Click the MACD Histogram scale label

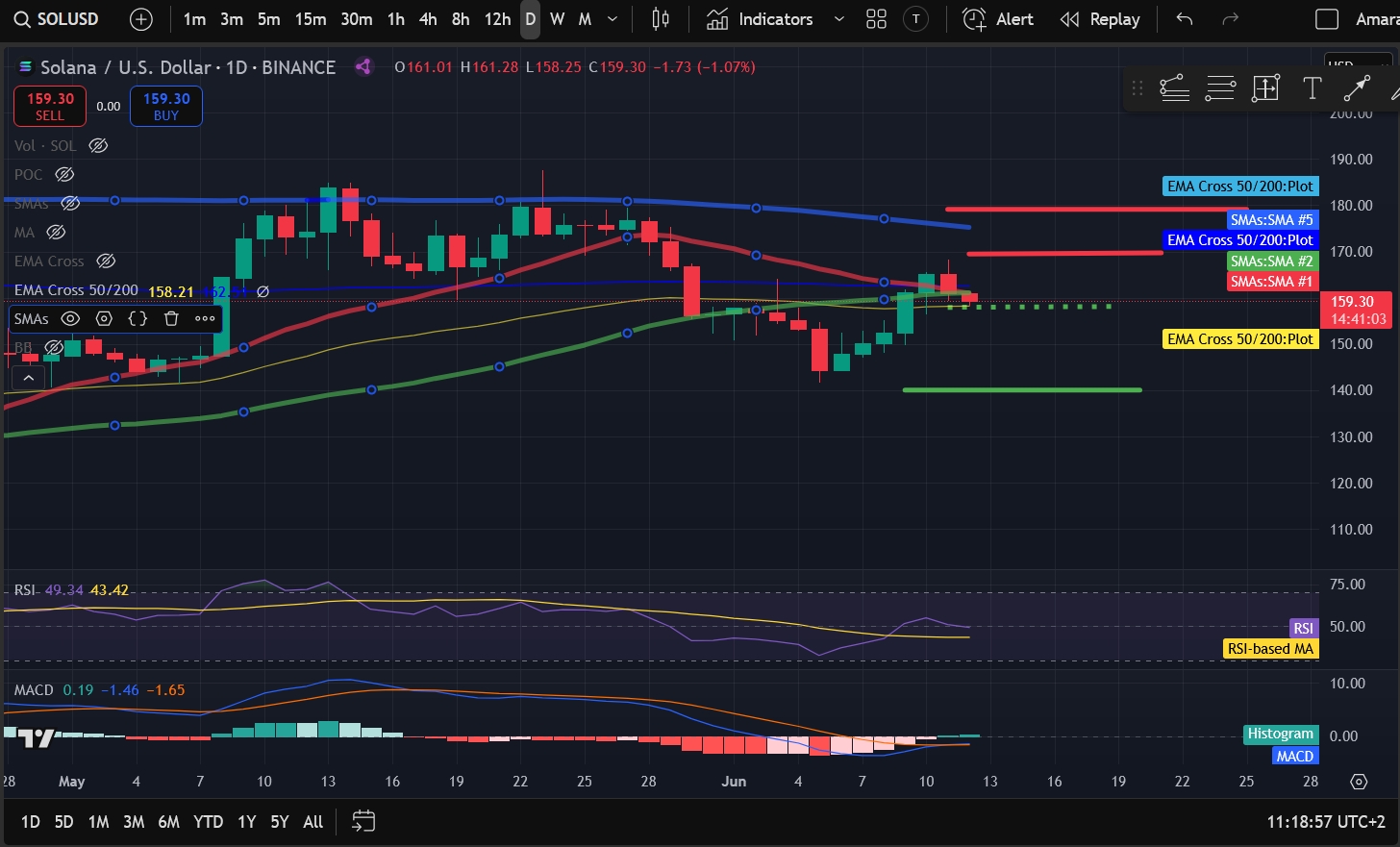point(1280,734)
